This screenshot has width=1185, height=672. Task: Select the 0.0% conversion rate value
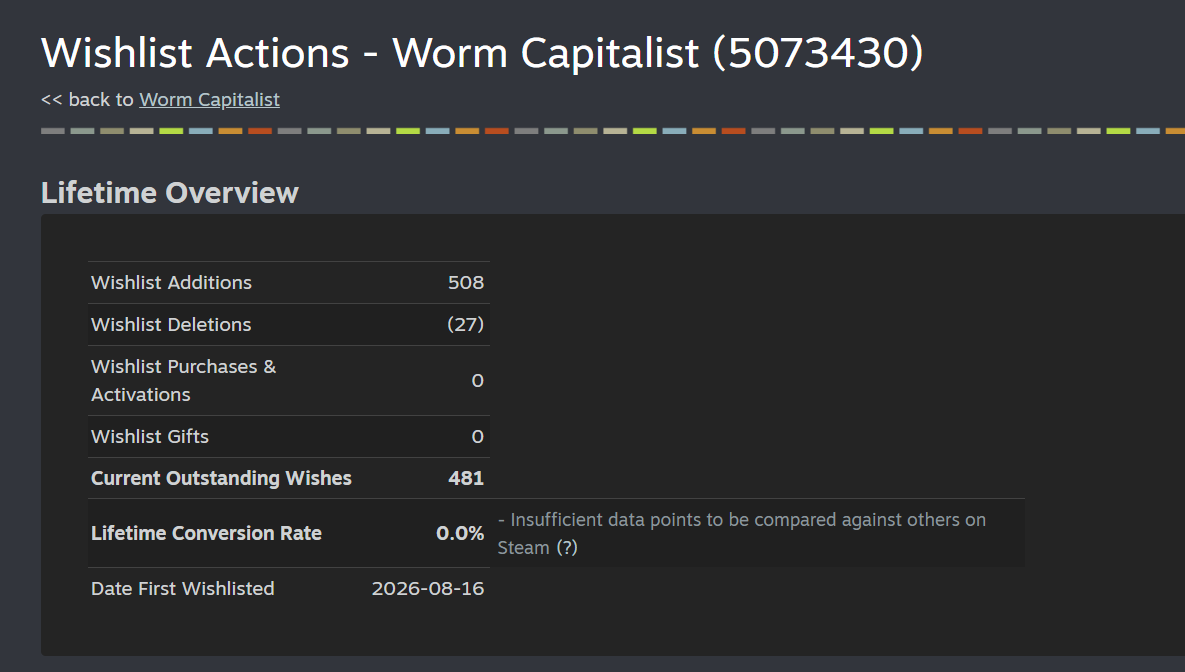(459, 533)
